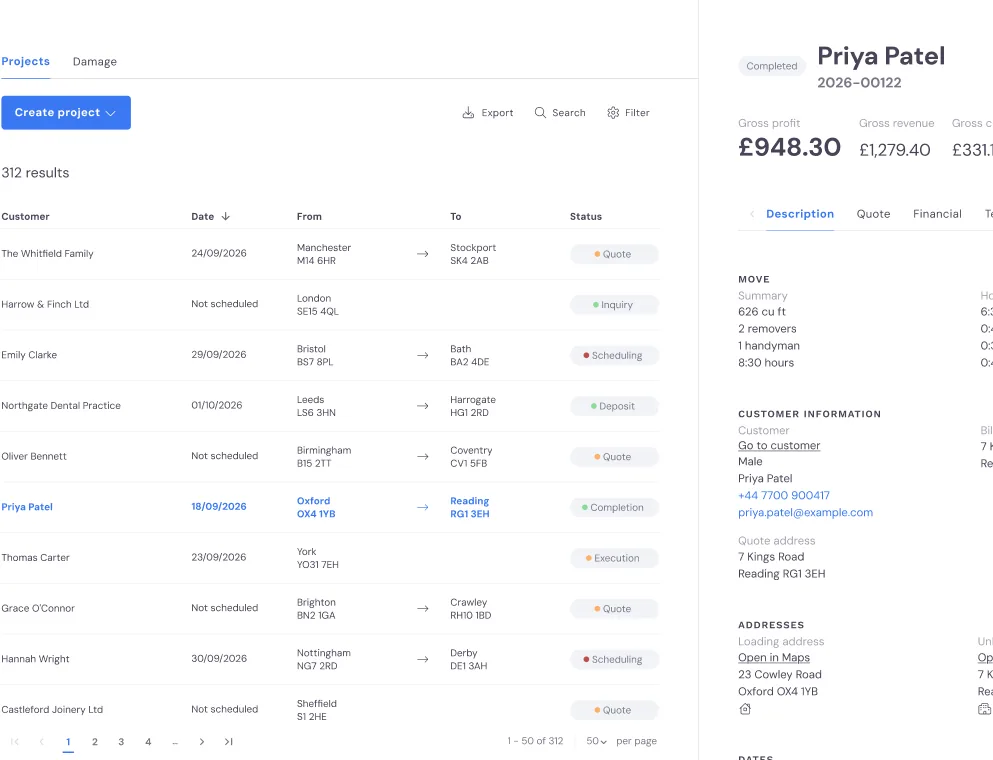Click the route arrow in Whitfield Family row
The height and width of the screenshot is (760, 993).
pos(422,254)
